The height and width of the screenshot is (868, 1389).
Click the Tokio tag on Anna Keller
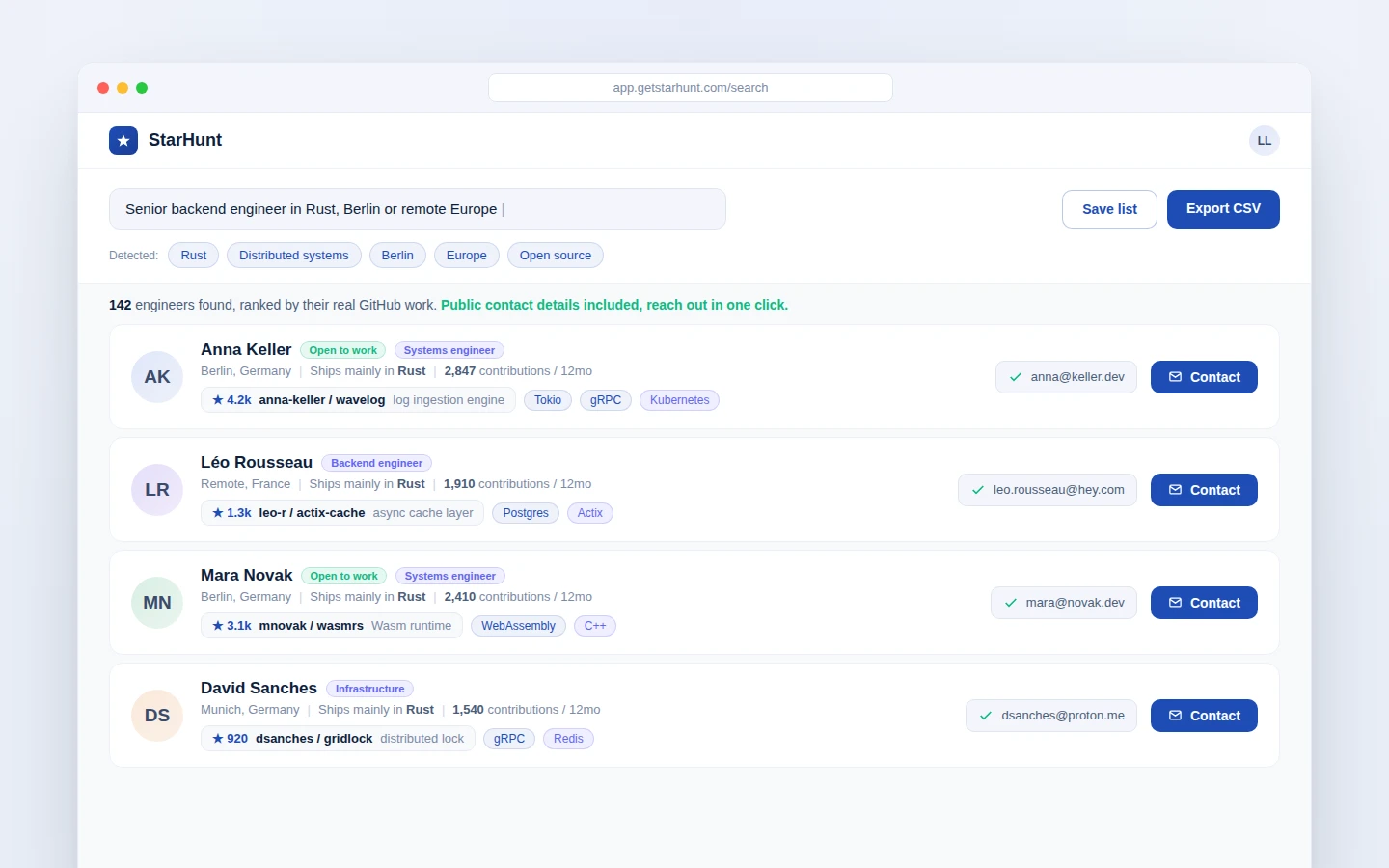(x=548, y=400)
